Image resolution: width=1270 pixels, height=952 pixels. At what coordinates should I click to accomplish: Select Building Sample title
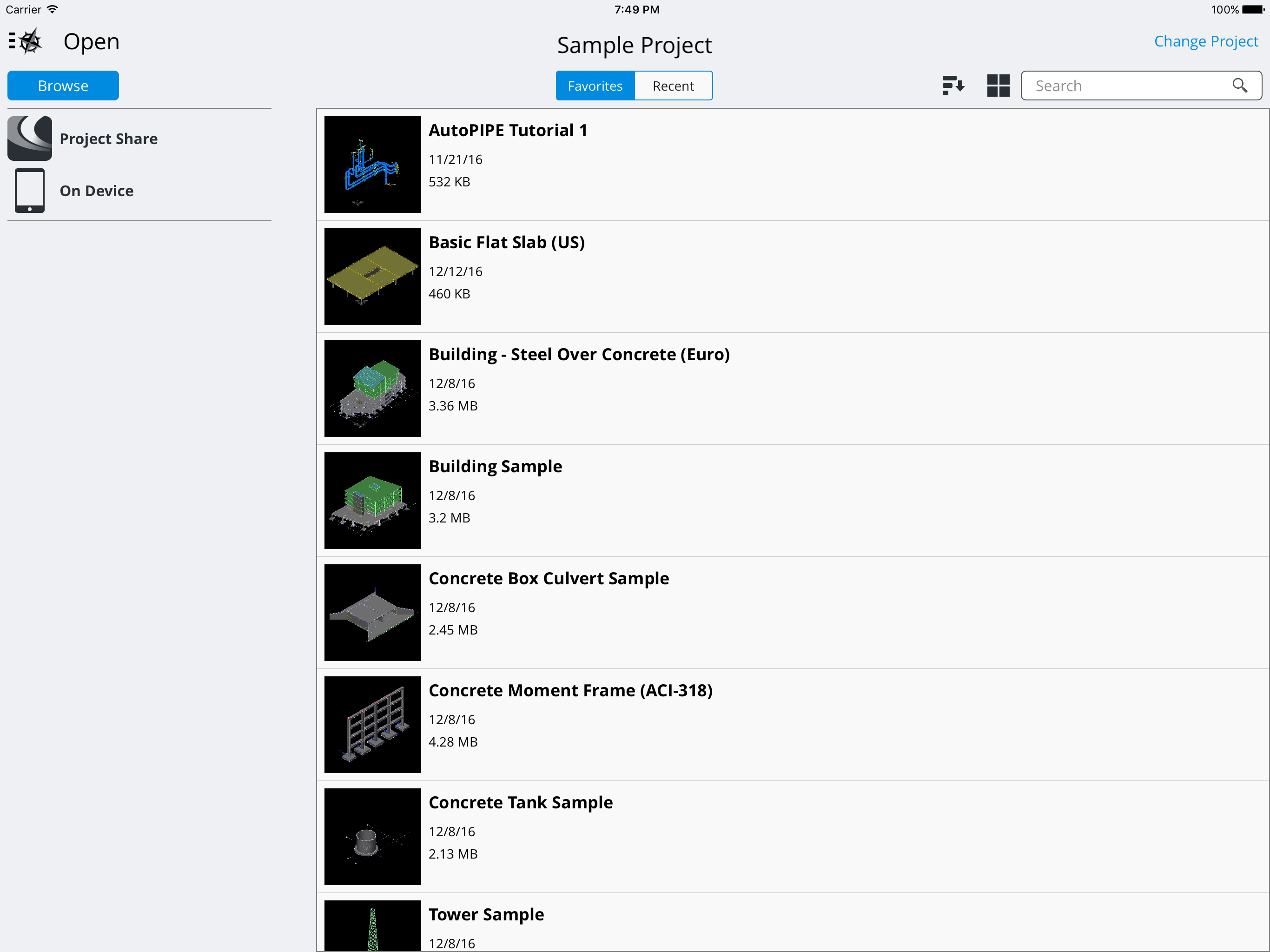496,466
